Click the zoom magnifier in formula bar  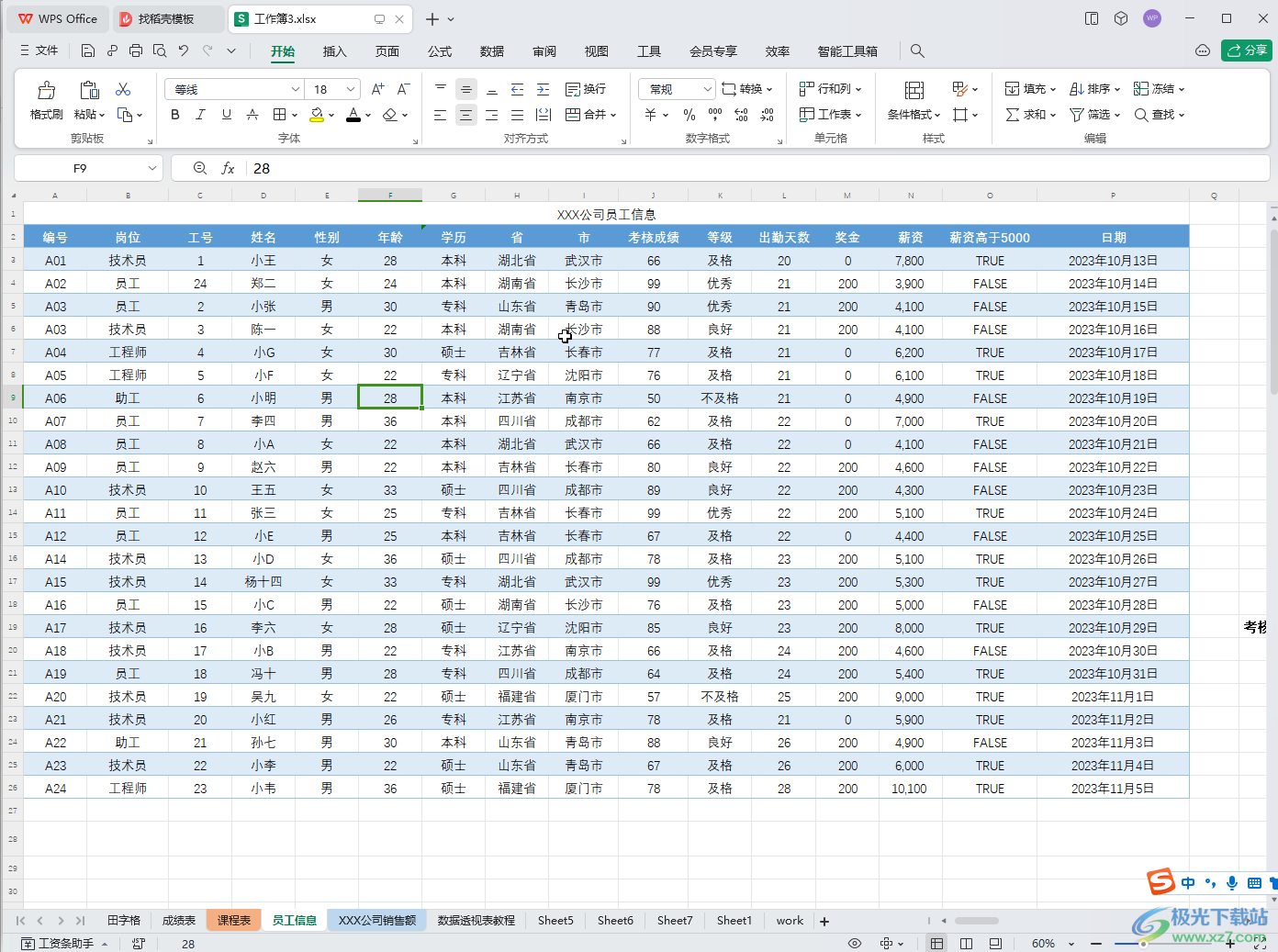pyautogui.click(x=200, y=168)
